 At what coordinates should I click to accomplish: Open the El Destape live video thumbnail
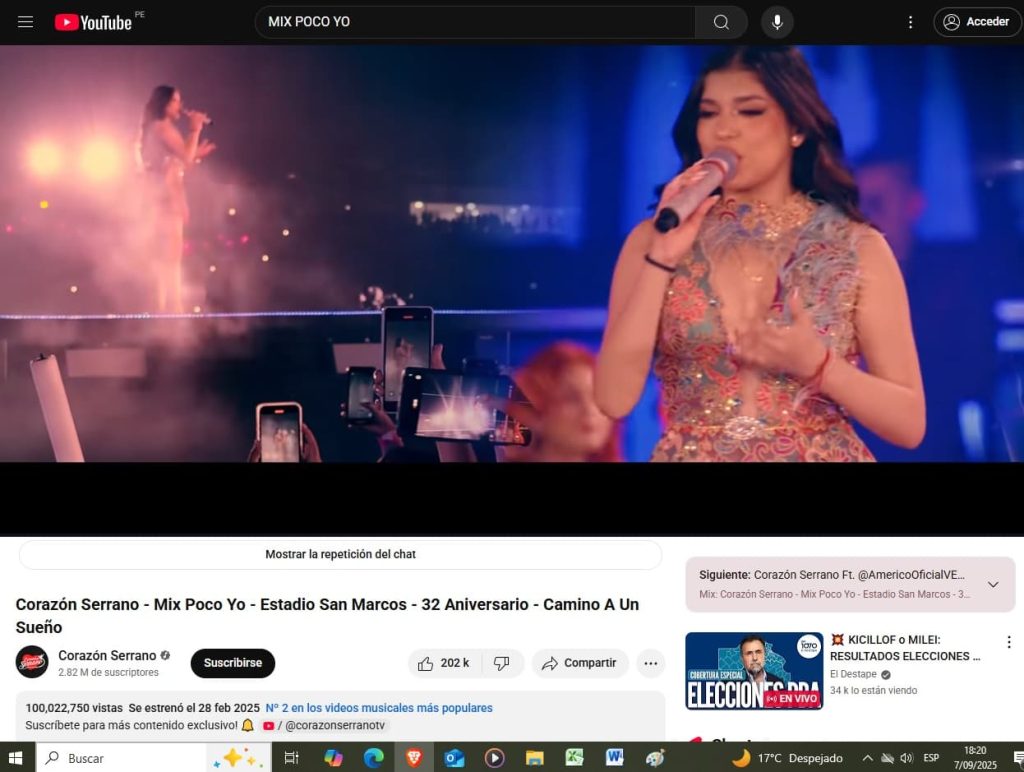tap(754, 671)
